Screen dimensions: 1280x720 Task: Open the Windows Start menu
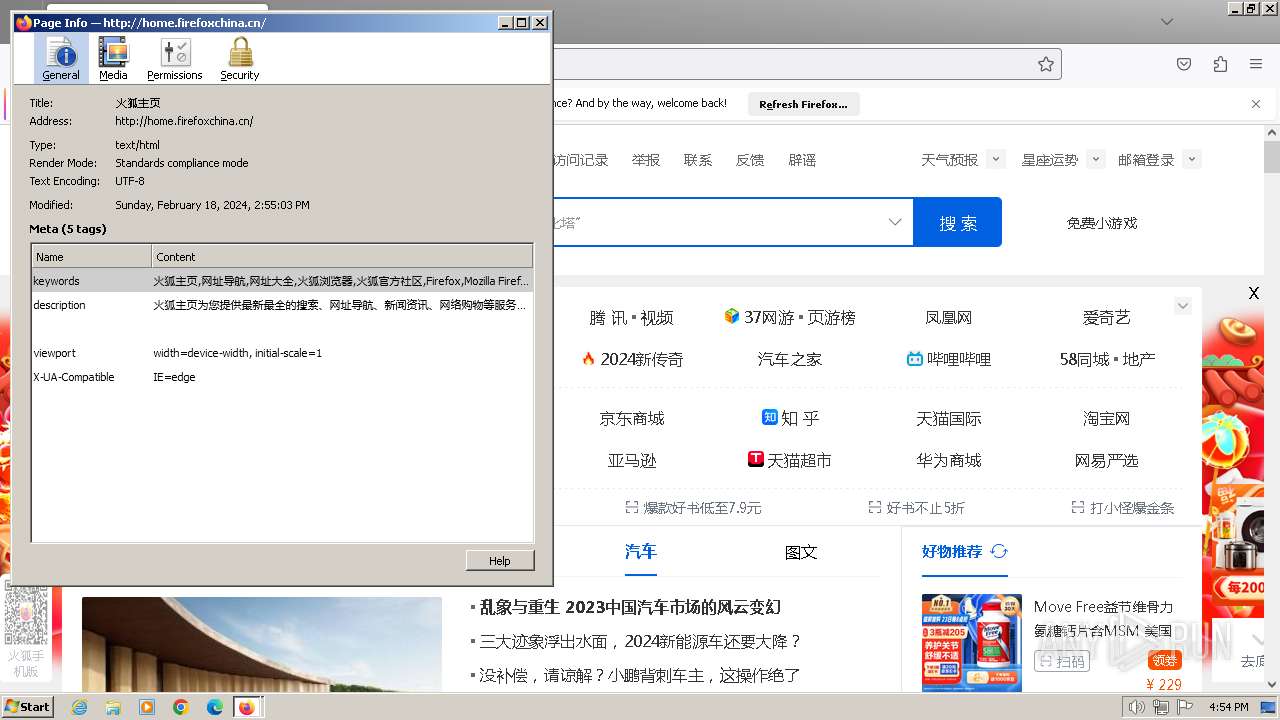point(27,706)
